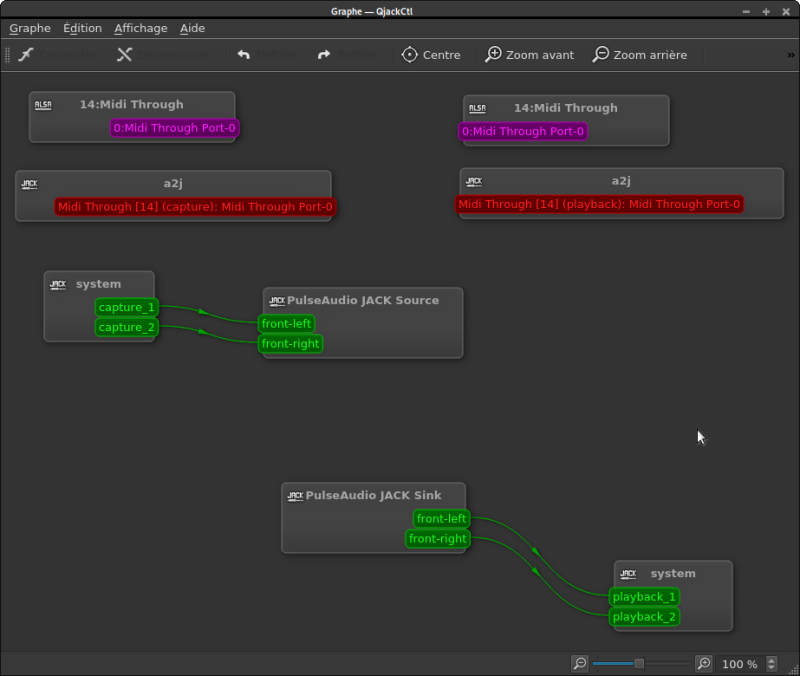Image resolution: width=800 pixels, height=676 pixels.
Task: Select front-right port of PulseAudio JACK Source
Action: pyautogui.click(x=290, y=343)
